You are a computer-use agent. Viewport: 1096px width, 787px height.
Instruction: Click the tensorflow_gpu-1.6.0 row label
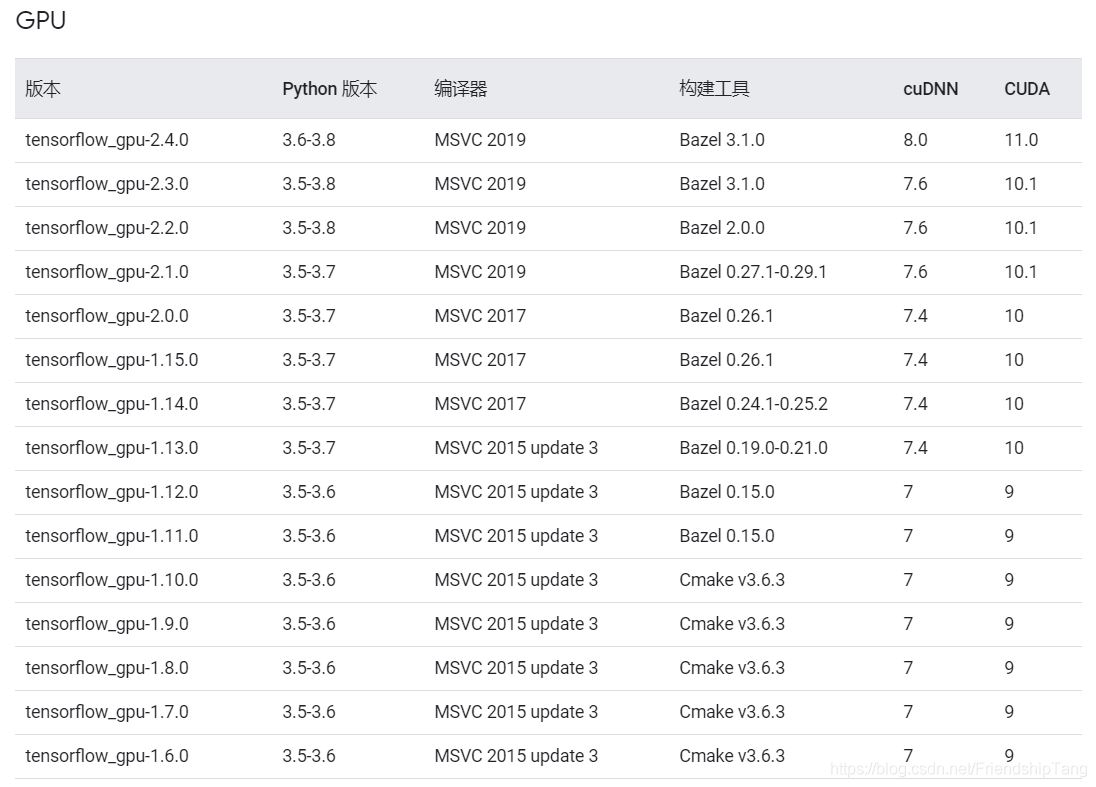(107, 756)
